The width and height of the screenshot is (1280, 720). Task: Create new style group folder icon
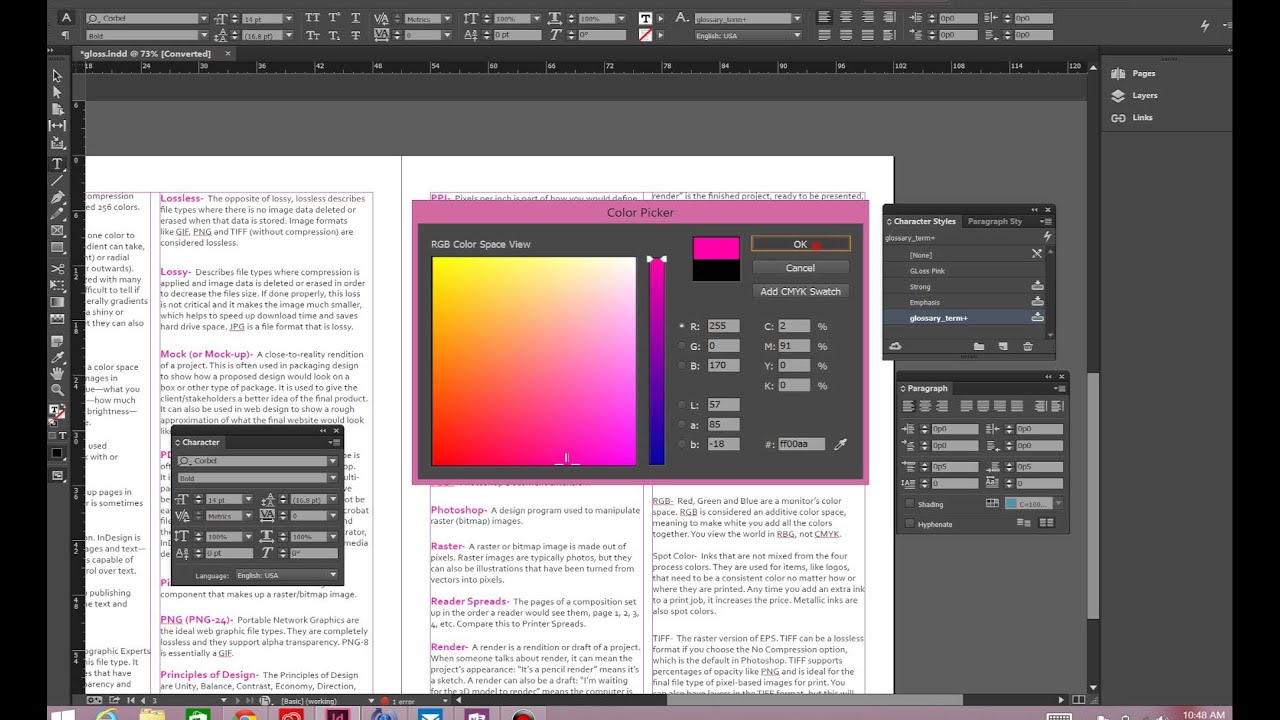(979, 346)
